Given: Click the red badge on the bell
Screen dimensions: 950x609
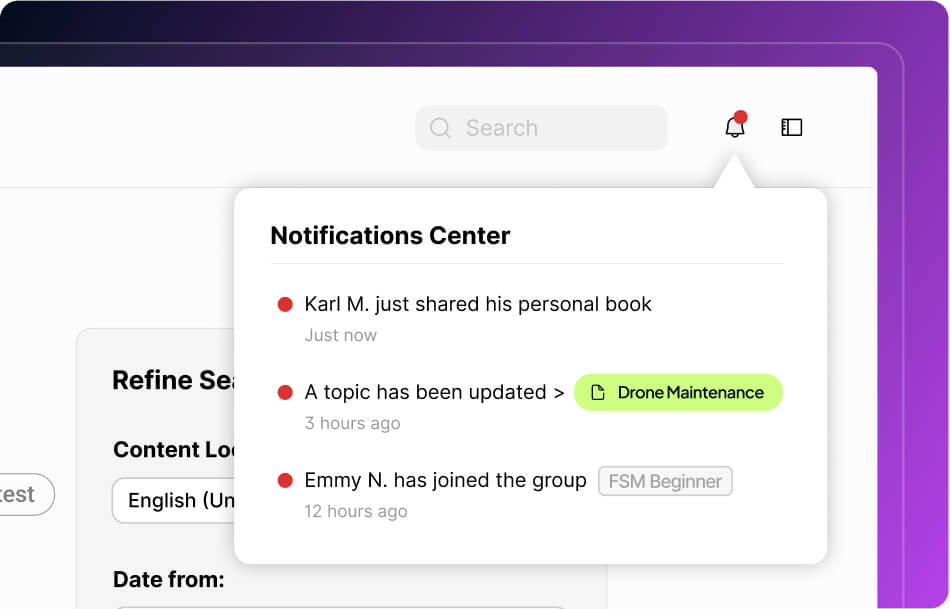Looking at the screenshot, I should [741, 117].
